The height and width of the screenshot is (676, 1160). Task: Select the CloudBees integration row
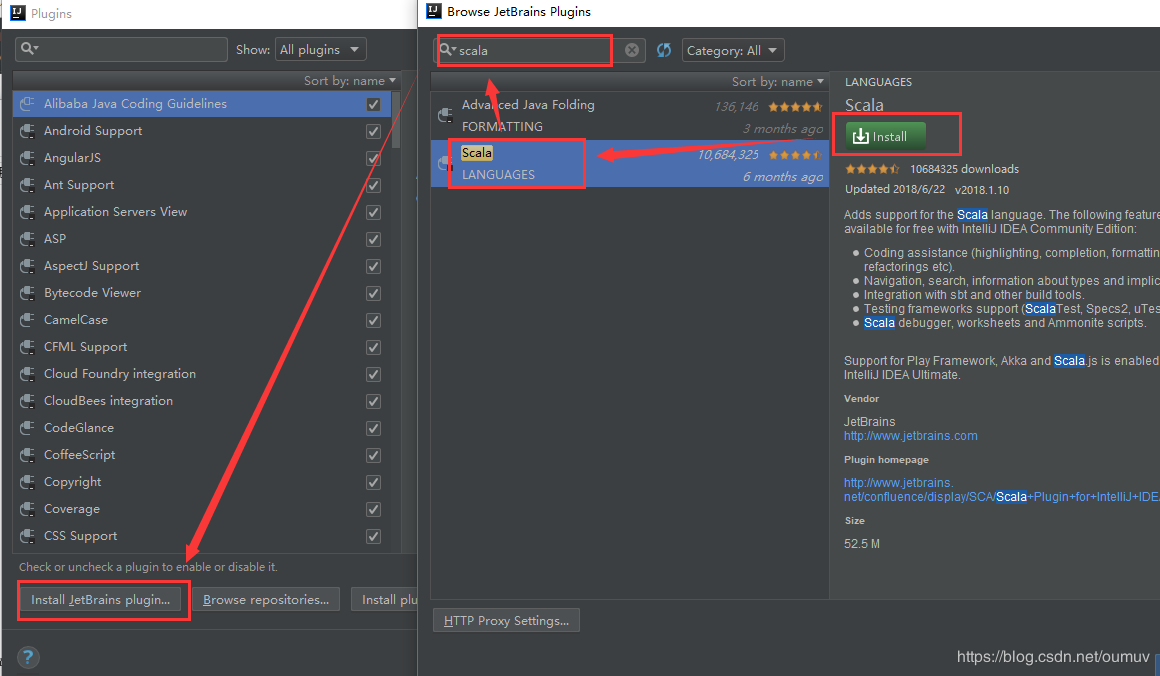pos(202,401)
